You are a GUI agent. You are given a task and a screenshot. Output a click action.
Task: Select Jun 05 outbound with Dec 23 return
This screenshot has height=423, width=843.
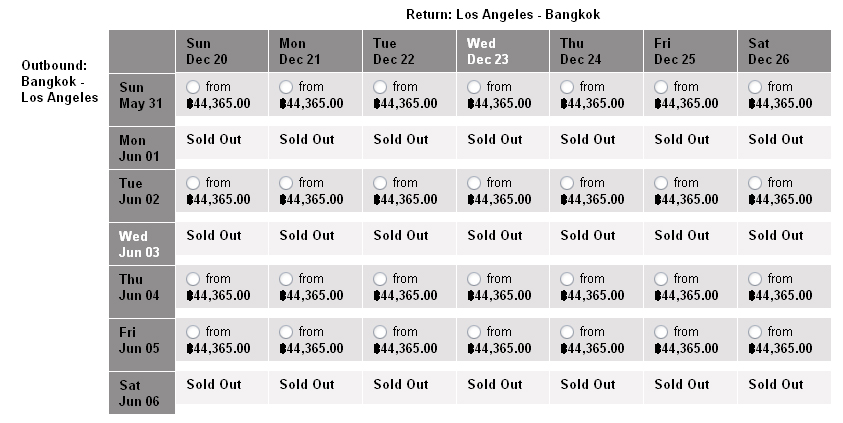coord(474,332)
